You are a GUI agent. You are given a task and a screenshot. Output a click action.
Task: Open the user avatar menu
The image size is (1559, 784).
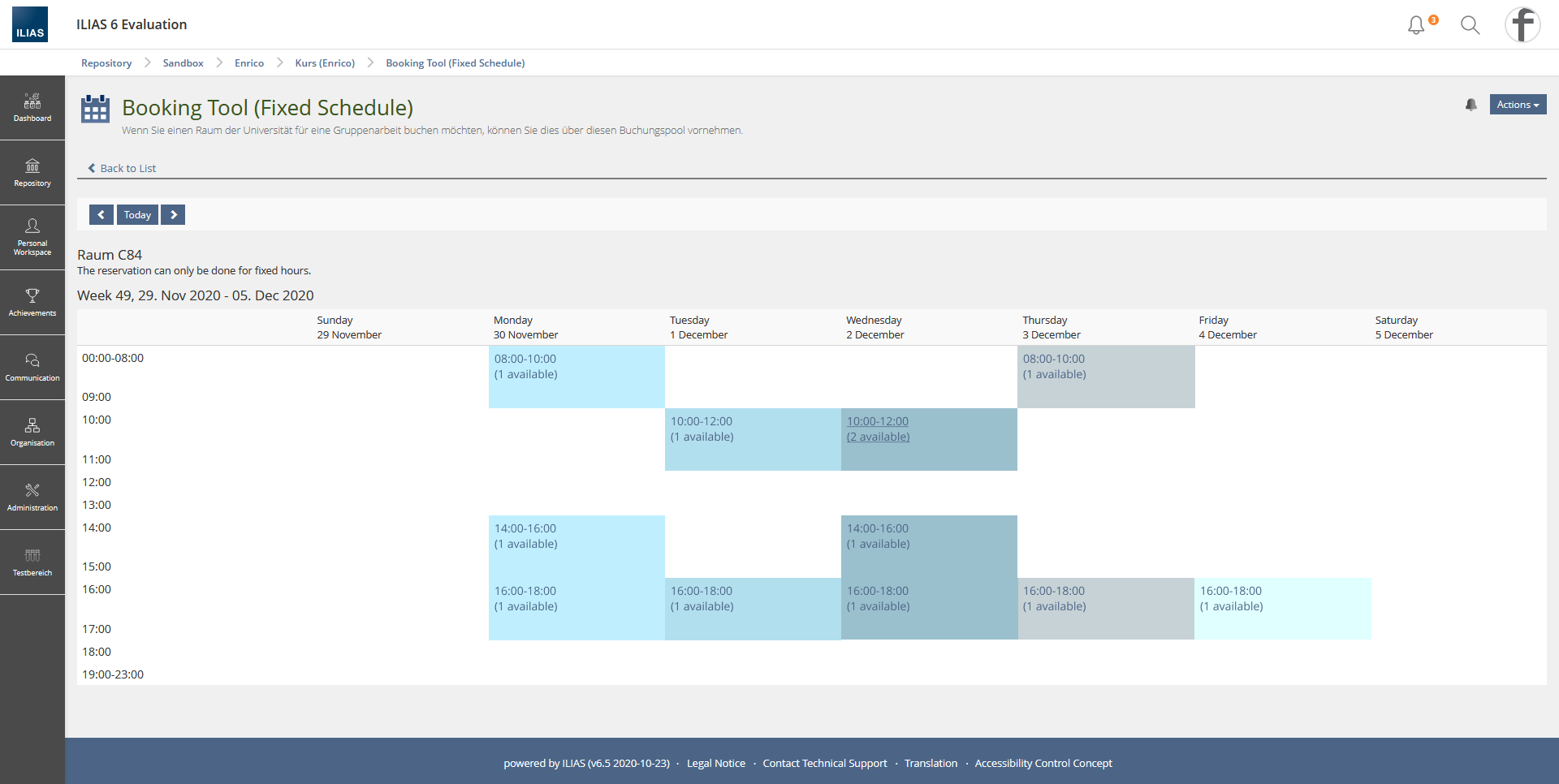(x=1522, y=24)
